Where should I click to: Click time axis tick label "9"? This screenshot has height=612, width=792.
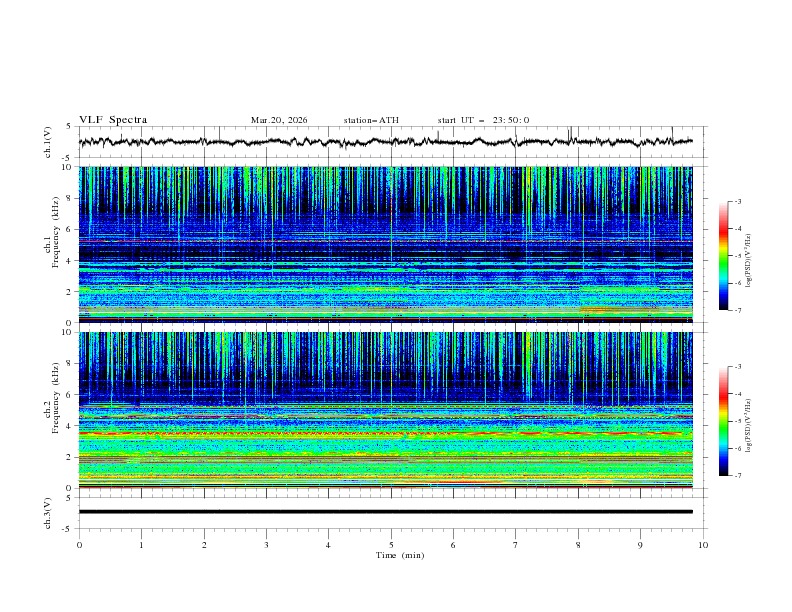click(x=640, y=545)
